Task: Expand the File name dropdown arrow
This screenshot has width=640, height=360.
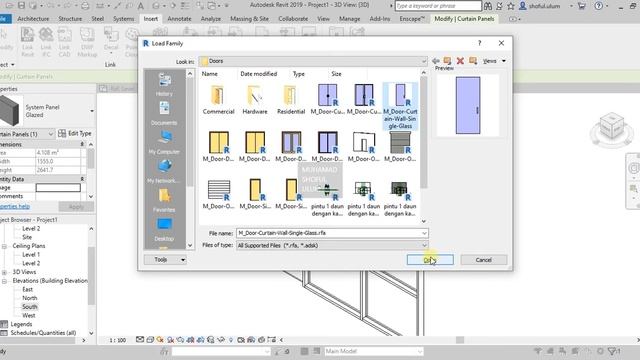Action: 424,233
